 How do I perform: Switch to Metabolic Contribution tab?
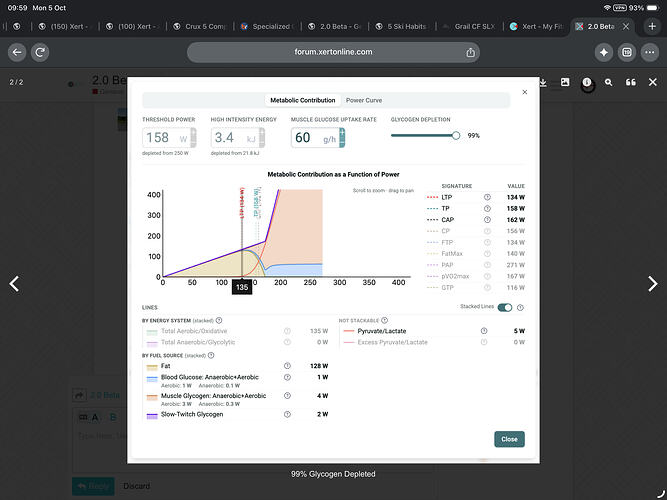(x=302, y=100)
